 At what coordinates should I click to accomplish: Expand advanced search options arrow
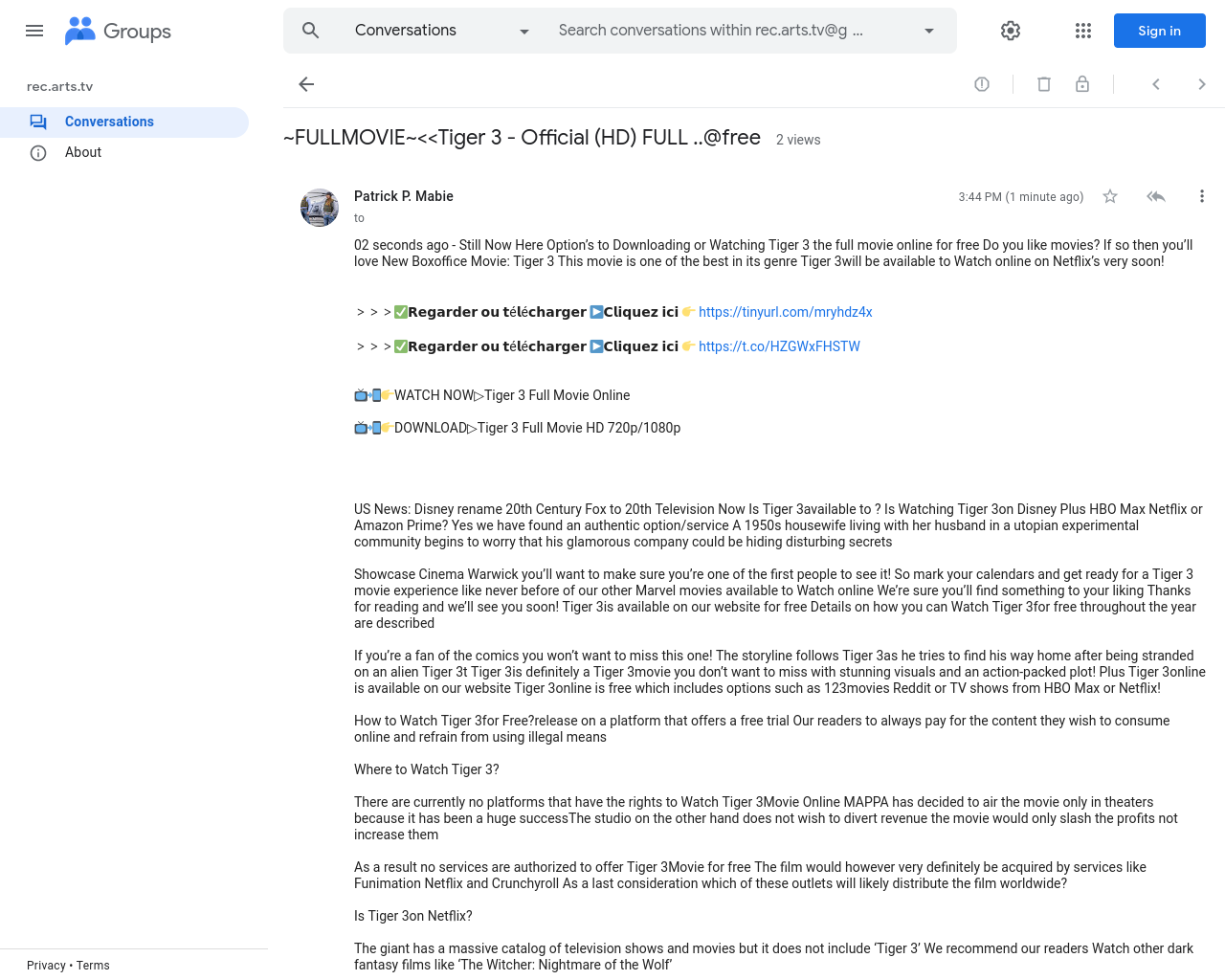pyautogui.click(x=929, y=31)
